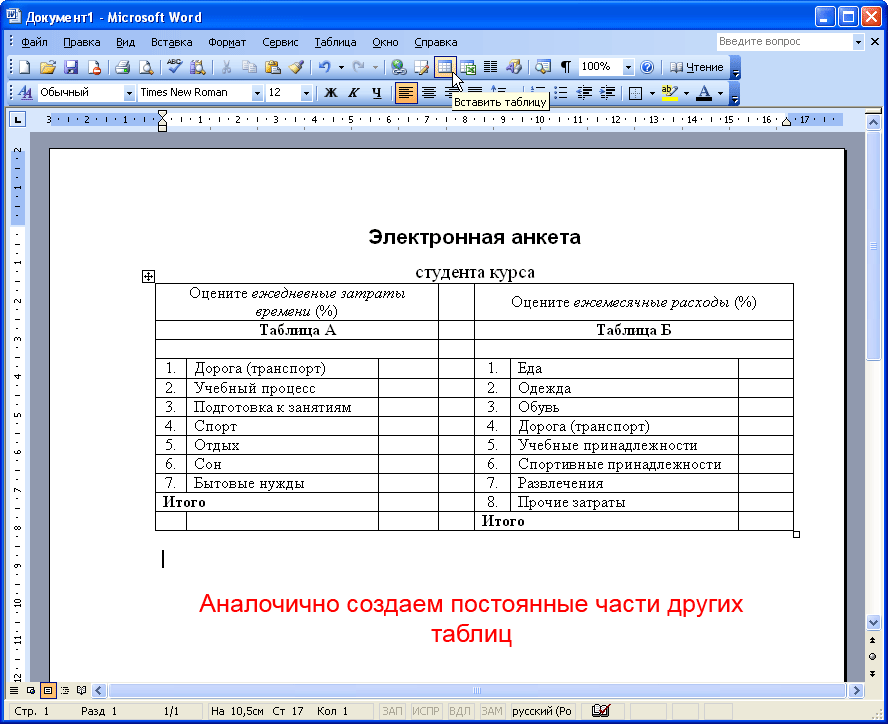Viewport: 888px width, 724px height.
Task: Click the ВДЛ extend selection indicator
Action: pos(459,711)
